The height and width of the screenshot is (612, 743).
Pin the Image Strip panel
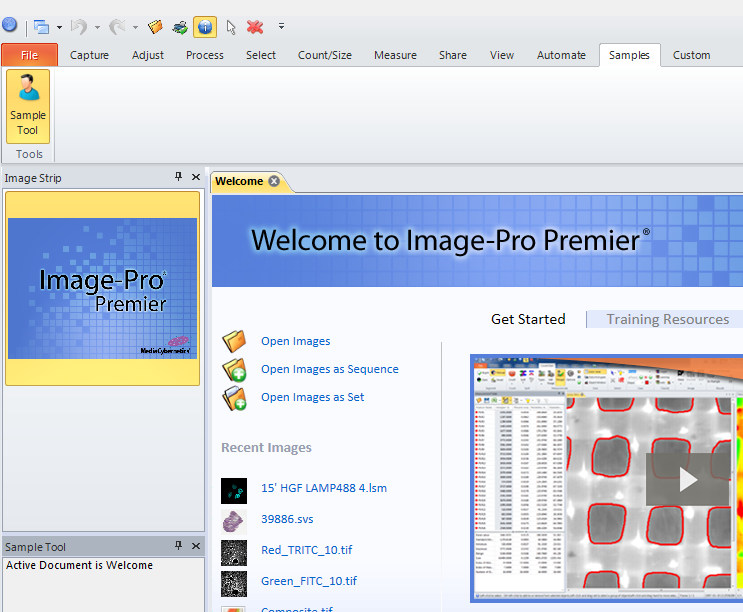pyautogui.click(x=178, y=177)
